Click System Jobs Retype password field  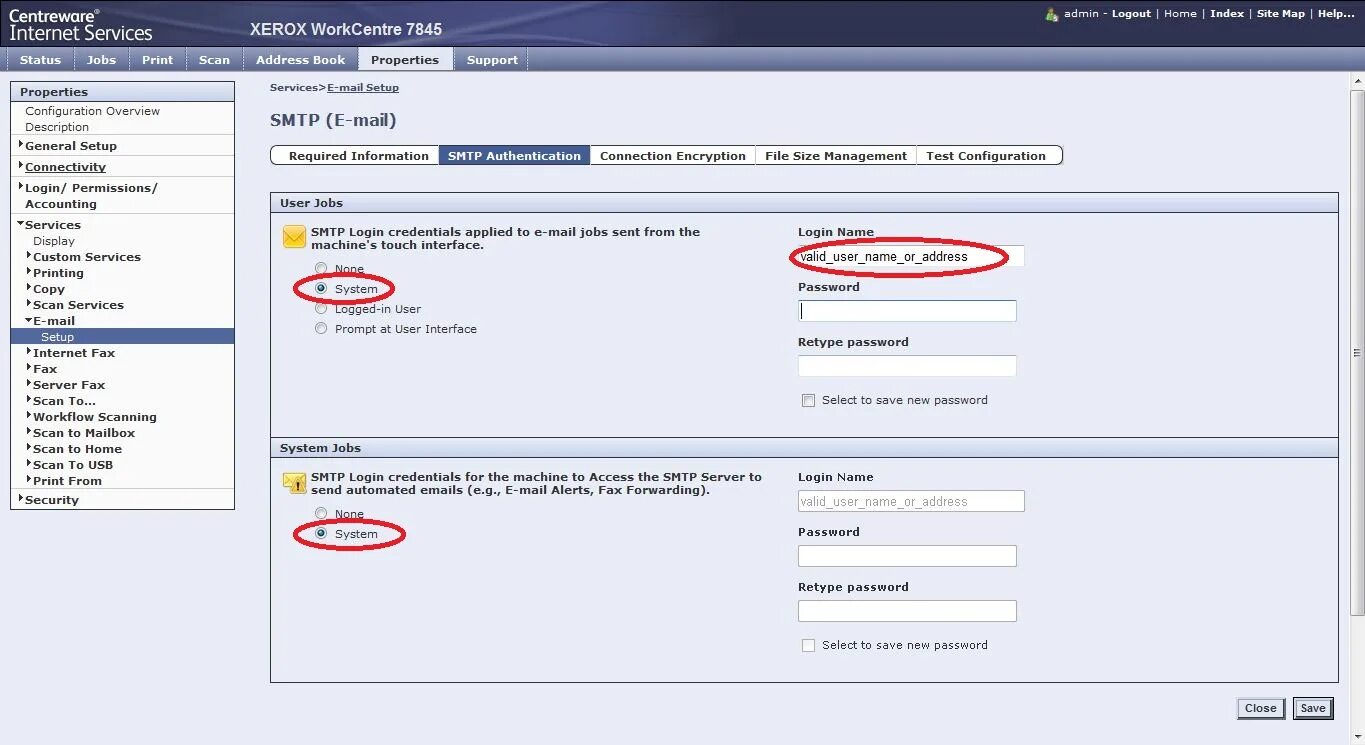tap(907, 611)
